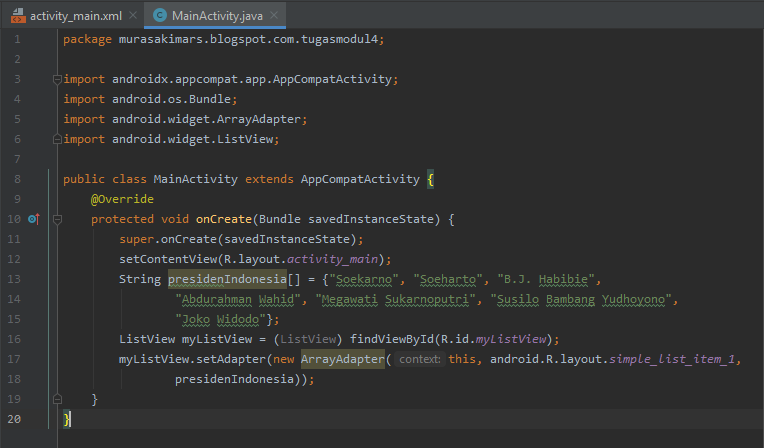Click findViewById call on line 16
The width and height of the screenshot is (764, 448).
pos(392,339)
